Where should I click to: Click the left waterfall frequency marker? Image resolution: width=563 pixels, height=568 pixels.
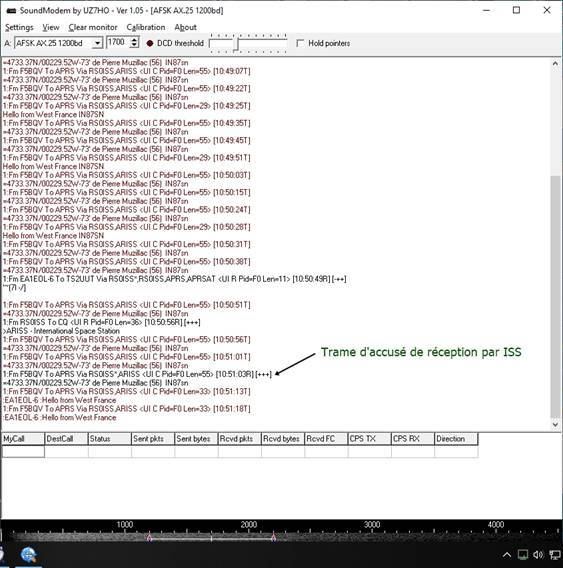149,538
